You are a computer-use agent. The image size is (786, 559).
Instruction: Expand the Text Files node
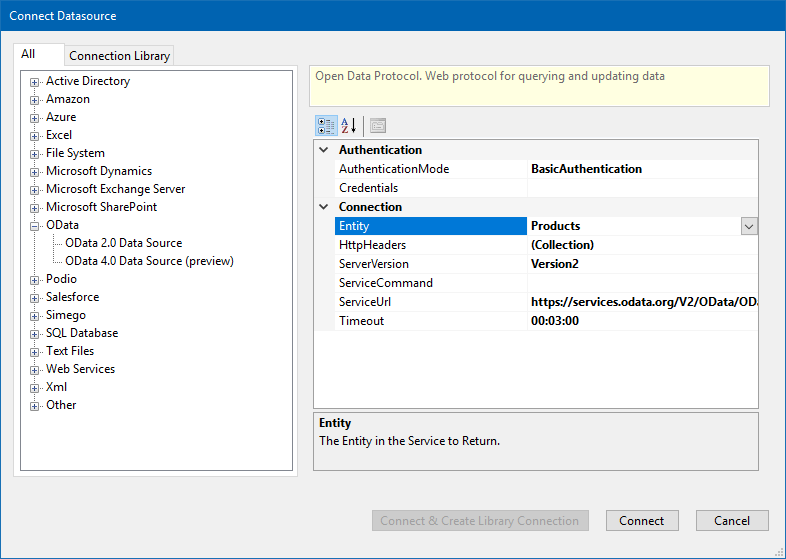click(34, 352)
